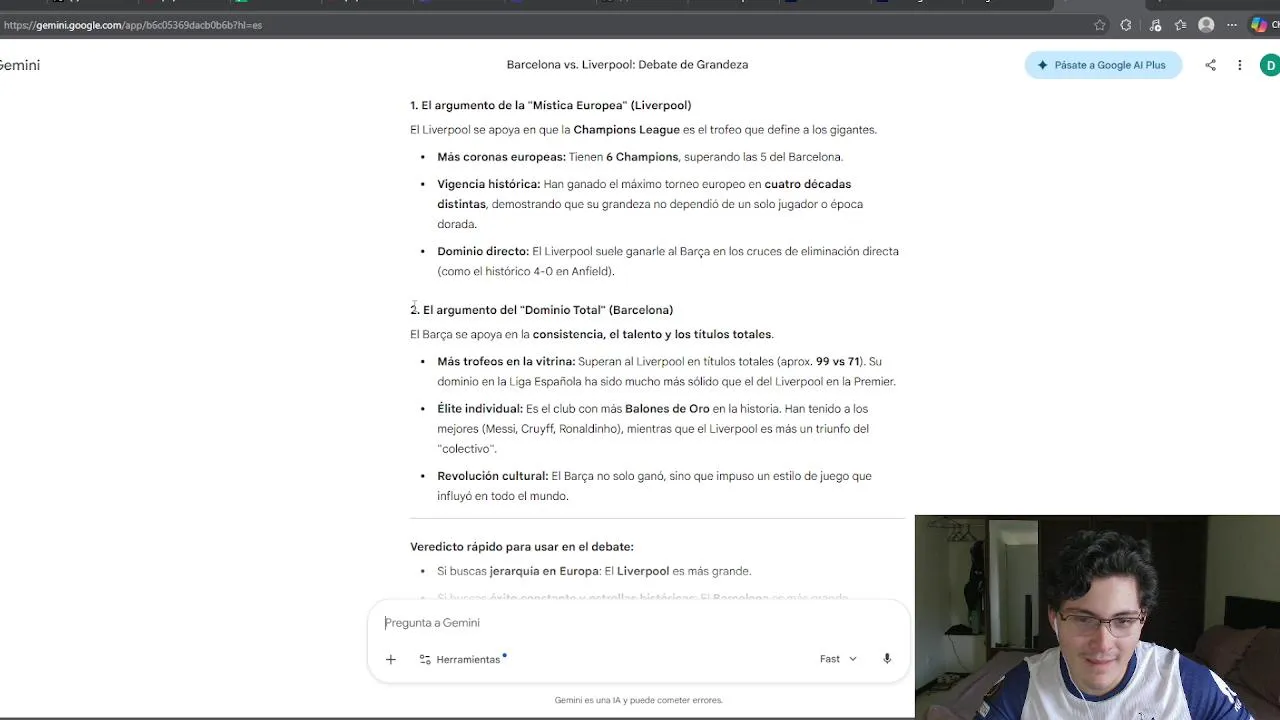The width and height of the screenshot is (1280, 720).
Task: Click the disclaimer 'Gemini es una IA'
Action: 638,700
